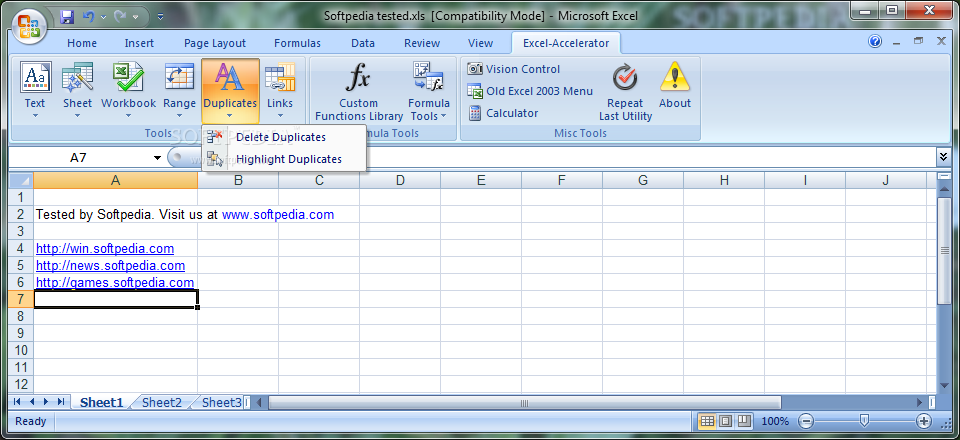Click the 100% zoom level button
The width and height of the screenshot is (960, 440).
(x=774, y=421)
